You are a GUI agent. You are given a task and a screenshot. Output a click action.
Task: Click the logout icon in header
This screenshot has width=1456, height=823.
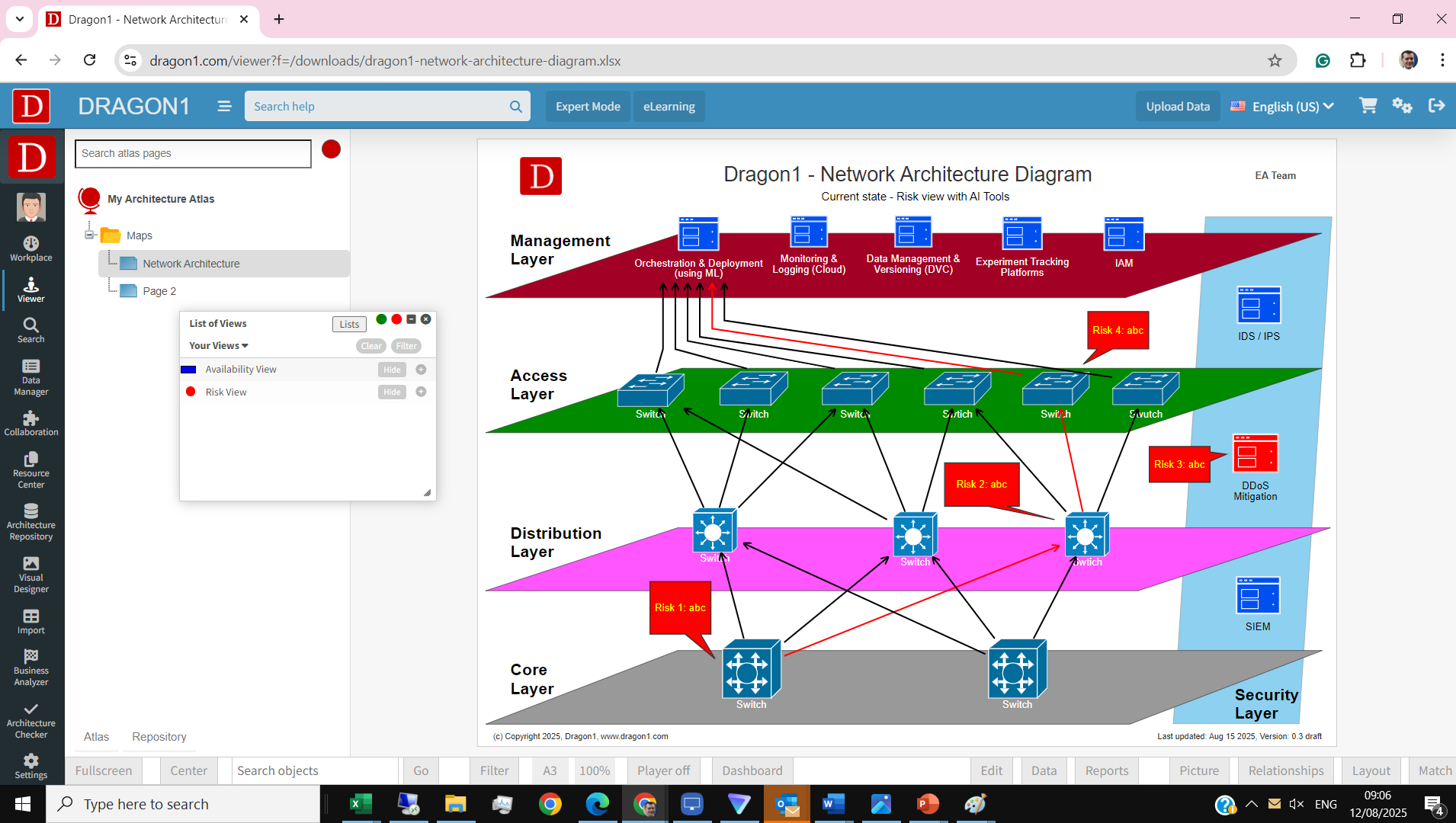pyautogui.click(x=1437, y=106)
